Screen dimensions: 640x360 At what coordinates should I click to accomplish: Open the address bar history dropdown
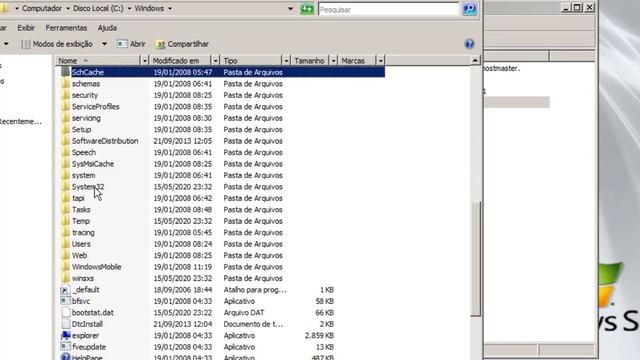[290, 9]
